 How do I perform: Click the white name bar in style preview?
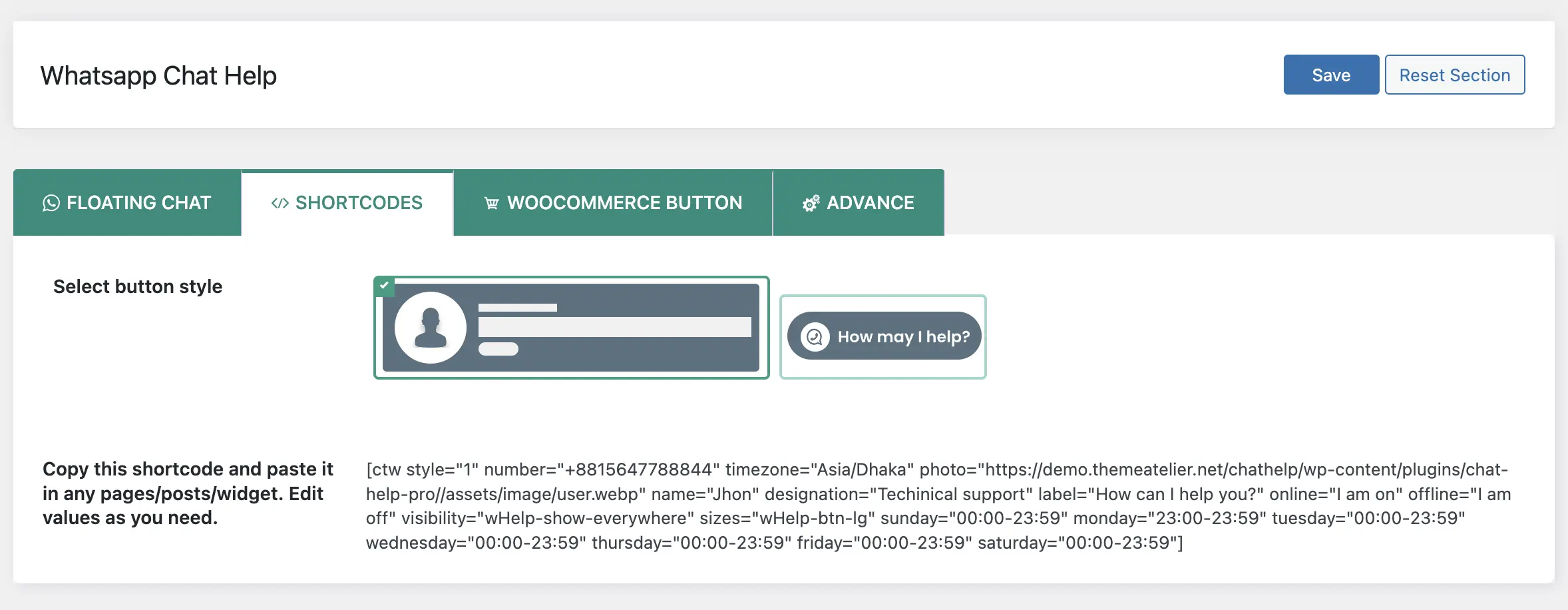[517, 308]
